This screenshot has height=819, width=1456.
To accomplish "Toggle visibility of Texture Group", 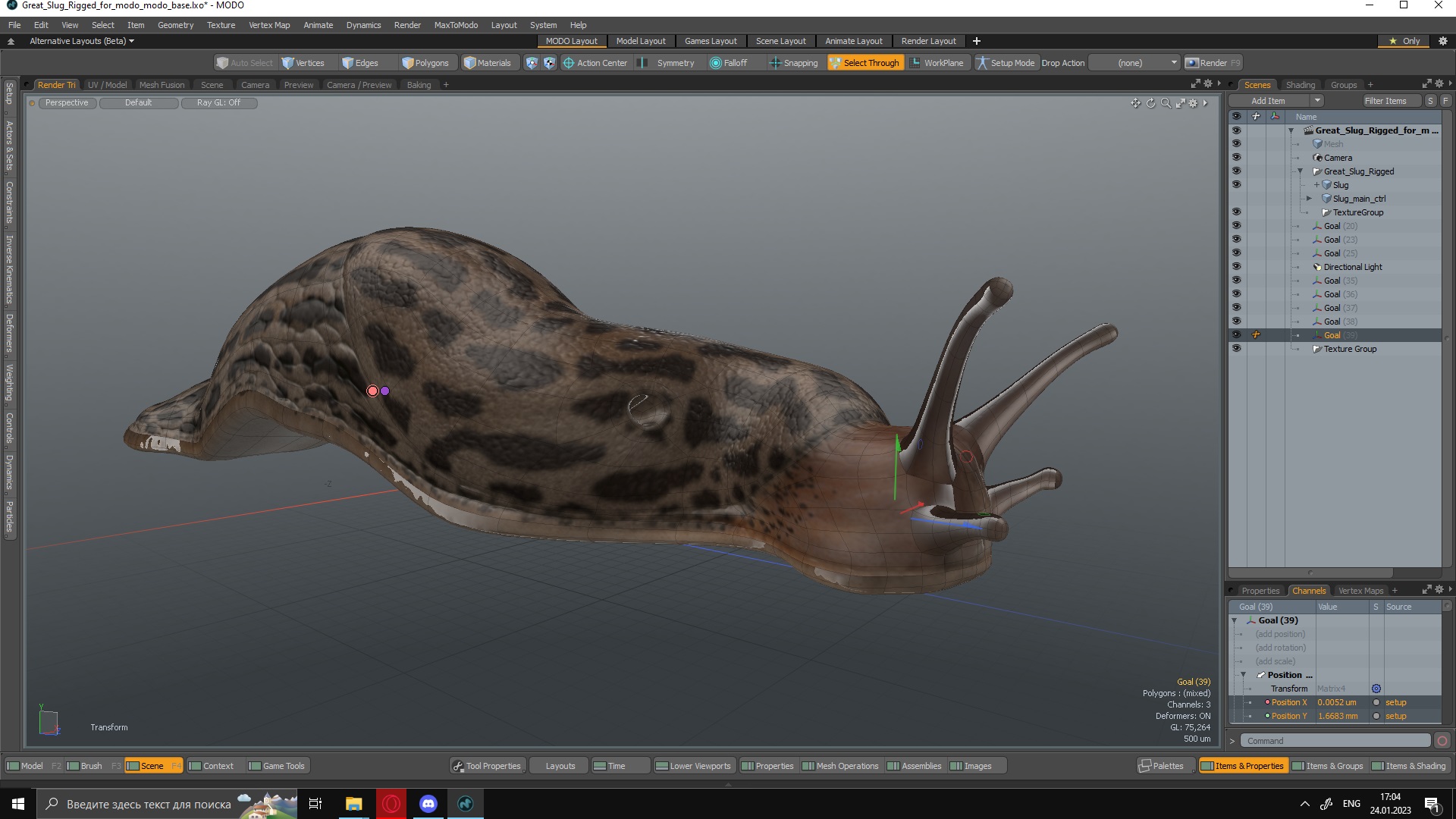I will [1237, 349].
